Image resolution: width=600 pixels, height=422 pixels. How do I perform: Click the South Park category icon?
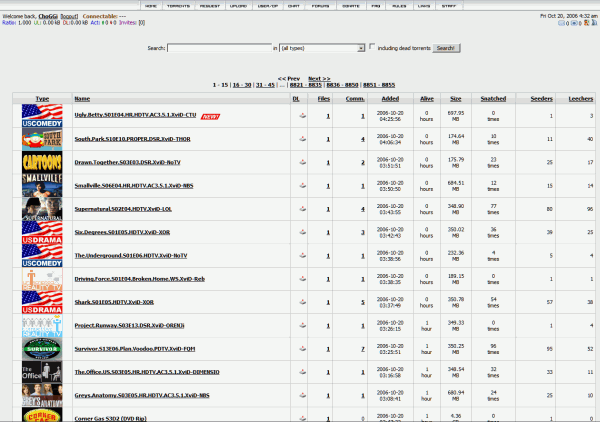[x=42, y=139]
